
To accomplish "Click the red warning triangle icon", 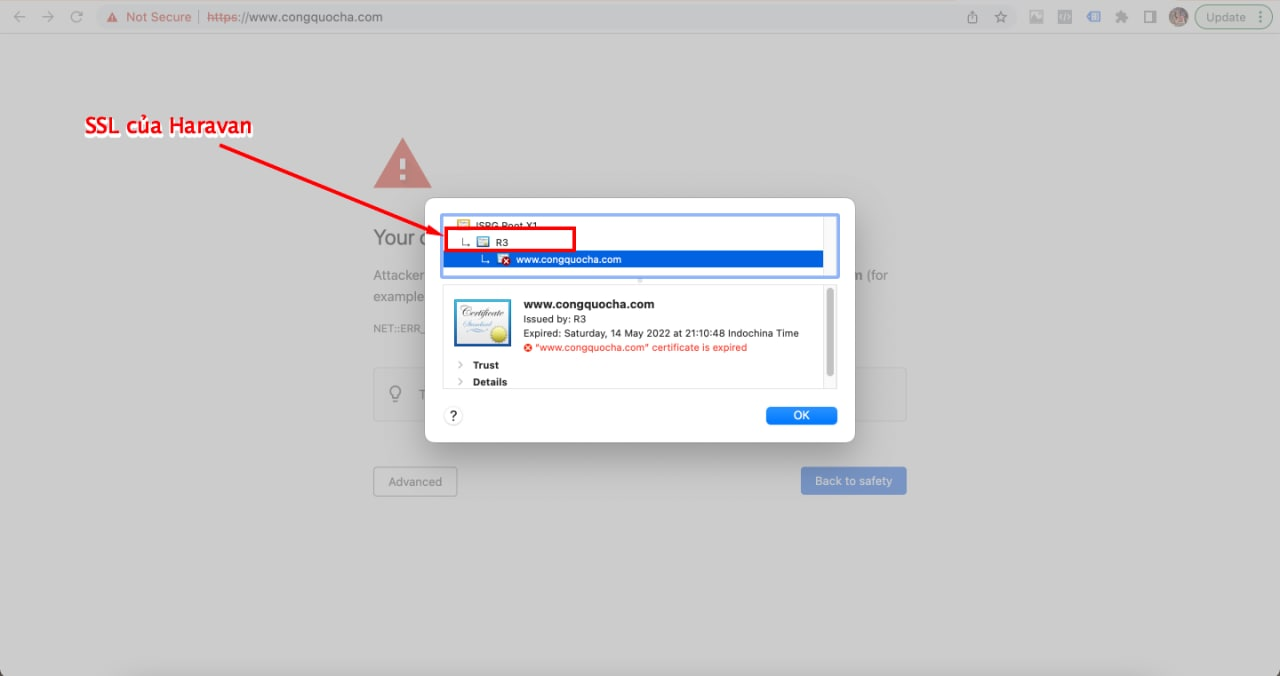I will pyautogui.click(x=402, y=164).
